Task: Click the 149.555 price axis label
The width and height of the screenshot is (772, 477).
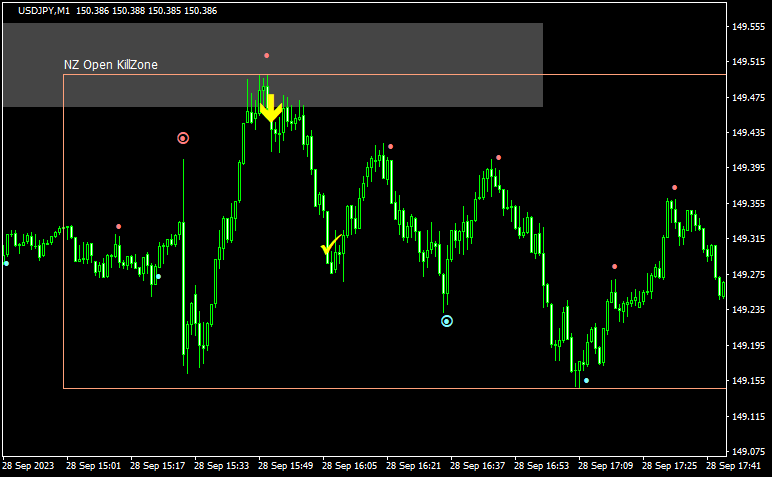Action: (748, 27)
